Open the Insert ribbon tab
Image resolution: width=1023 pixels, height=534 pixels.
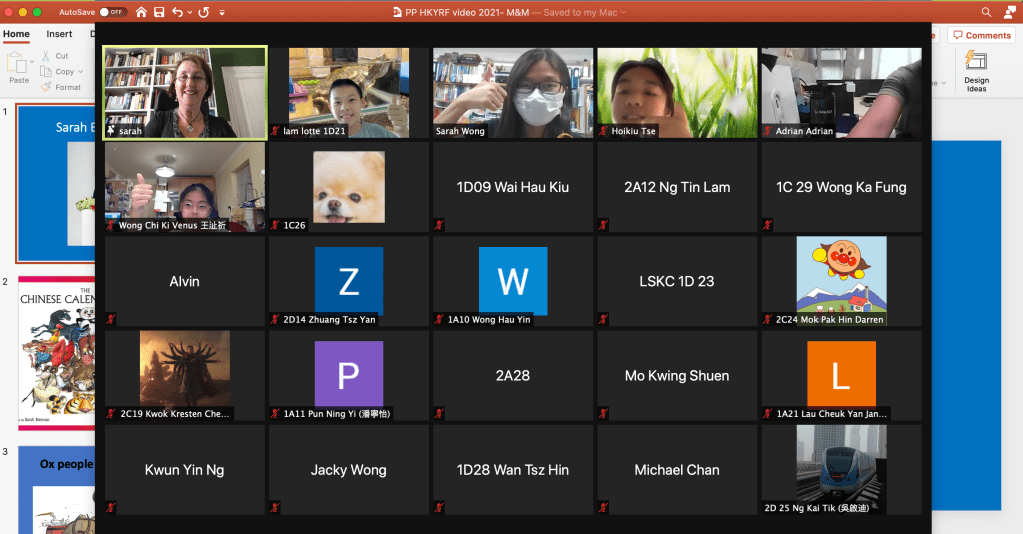pos(59,34)
